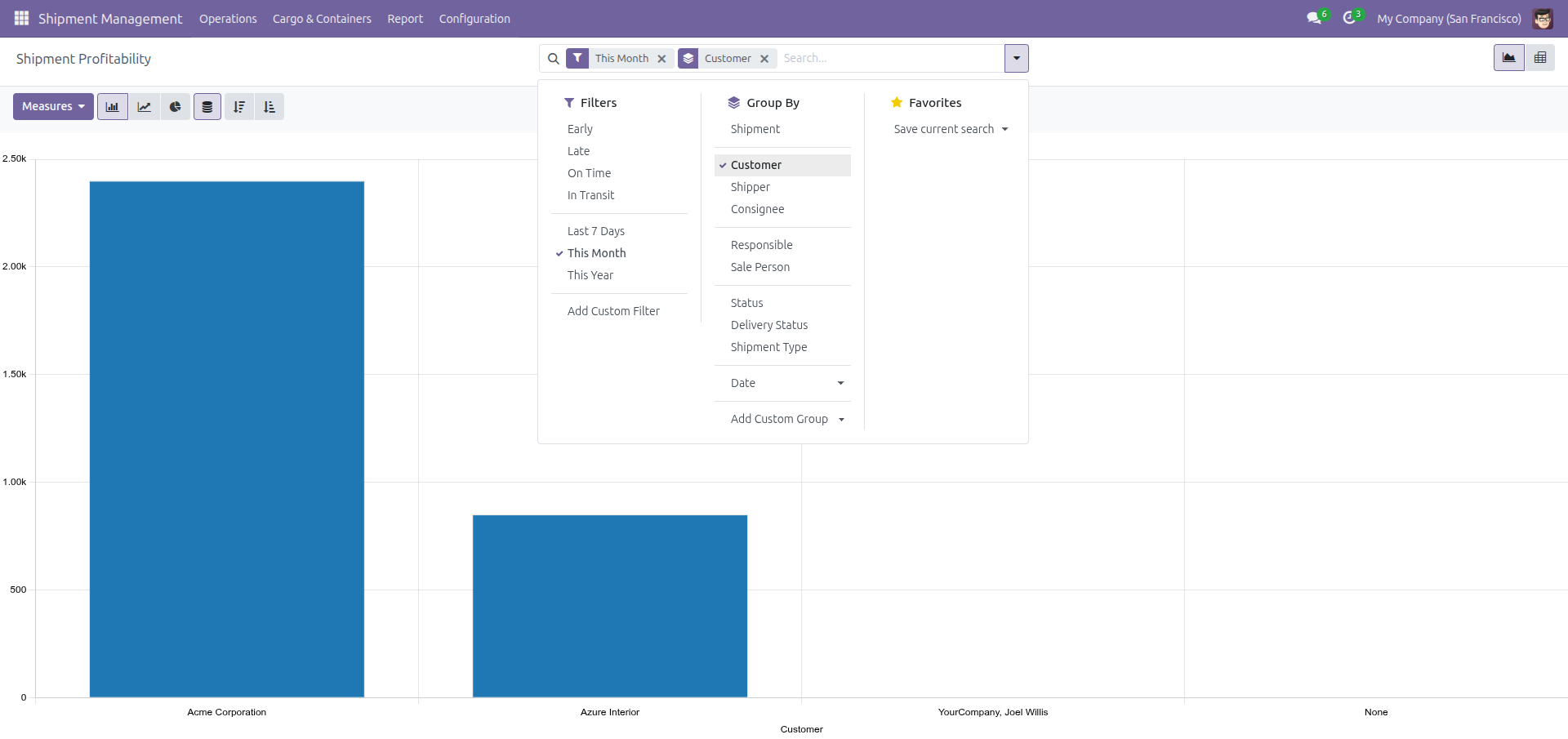Viewport: 1568px width, 739px height.
Task: Open the Operations menu
Action: [x=228, y=19]
